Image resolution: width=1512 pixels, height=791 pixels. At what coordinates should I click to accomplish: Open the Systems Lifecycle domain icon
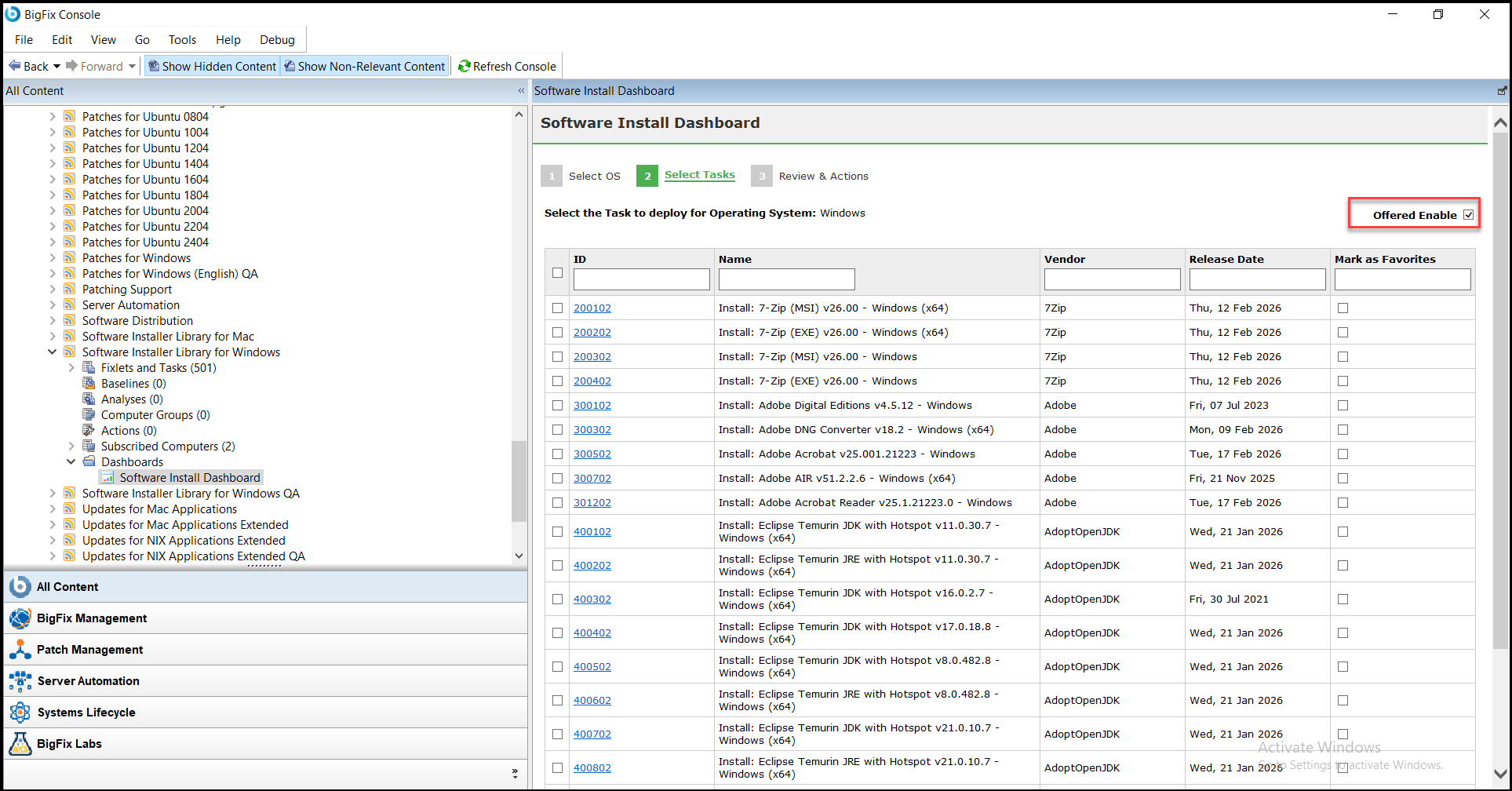pyautogui.click(x=20, y=713)
